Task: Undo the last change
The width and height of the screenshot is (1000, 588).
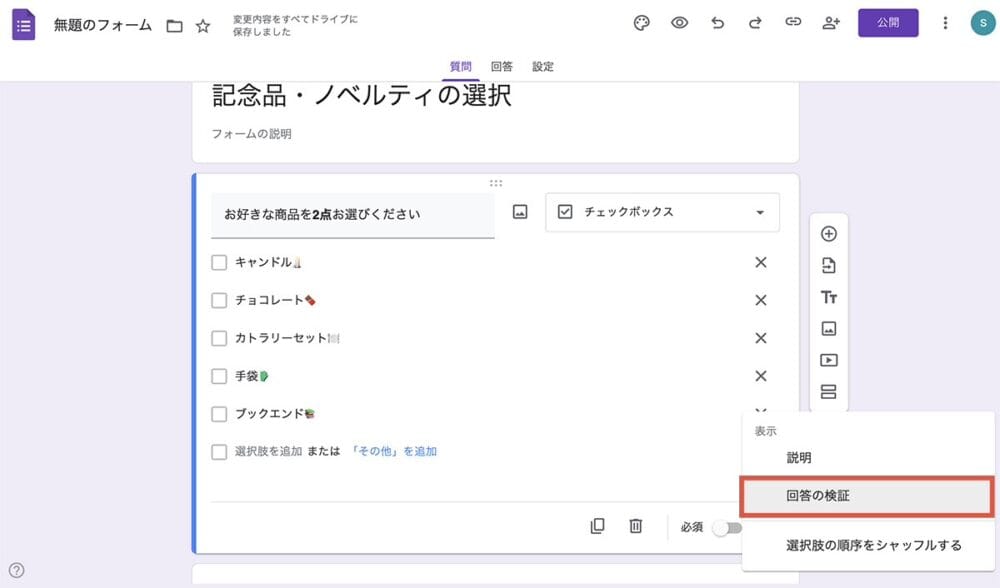Action: [x=717, y=22]
